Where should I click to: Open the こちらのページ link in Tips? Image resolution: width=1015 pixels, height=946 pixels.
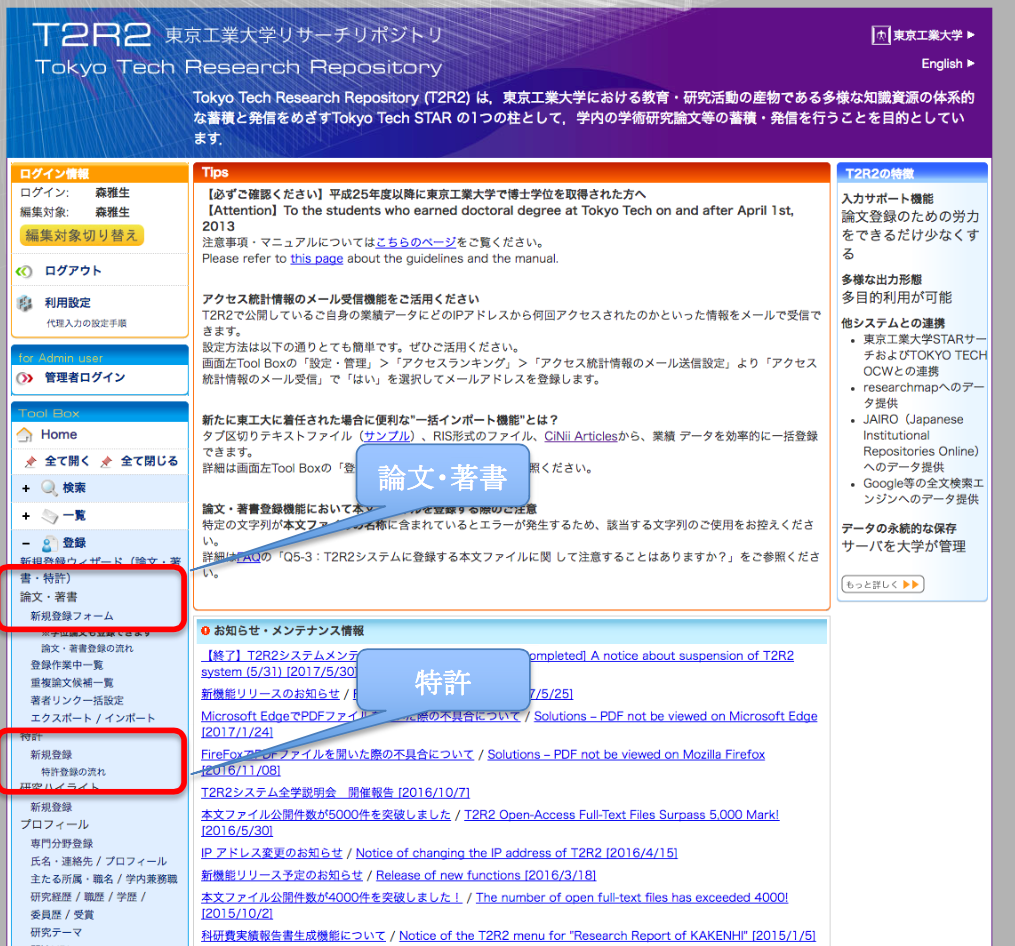pyautogui.click(x=416, y=242)
